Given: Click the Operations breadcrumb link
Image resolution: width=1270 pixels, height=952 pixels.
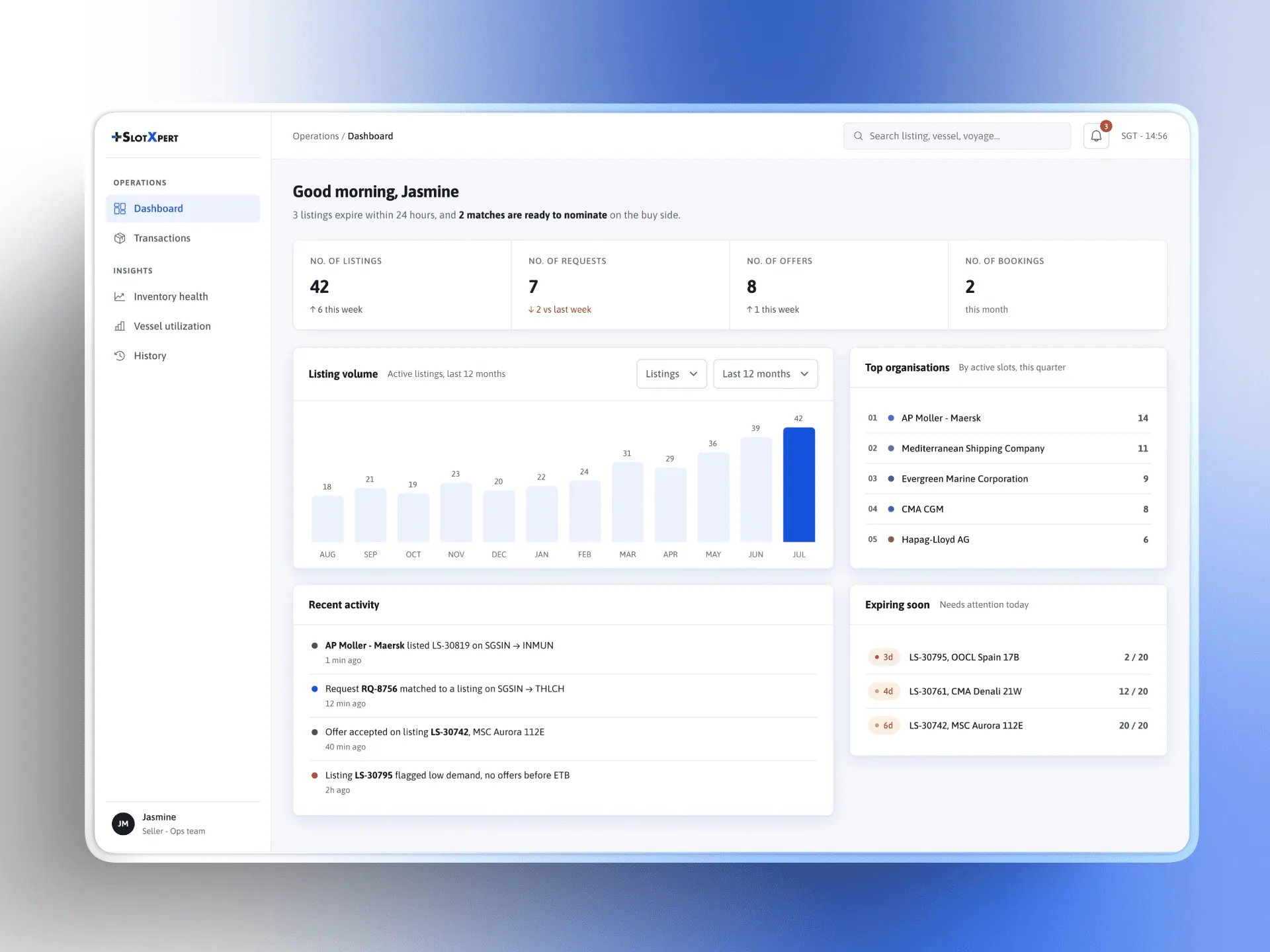Looking at the screenshot, I should (316, 136).
